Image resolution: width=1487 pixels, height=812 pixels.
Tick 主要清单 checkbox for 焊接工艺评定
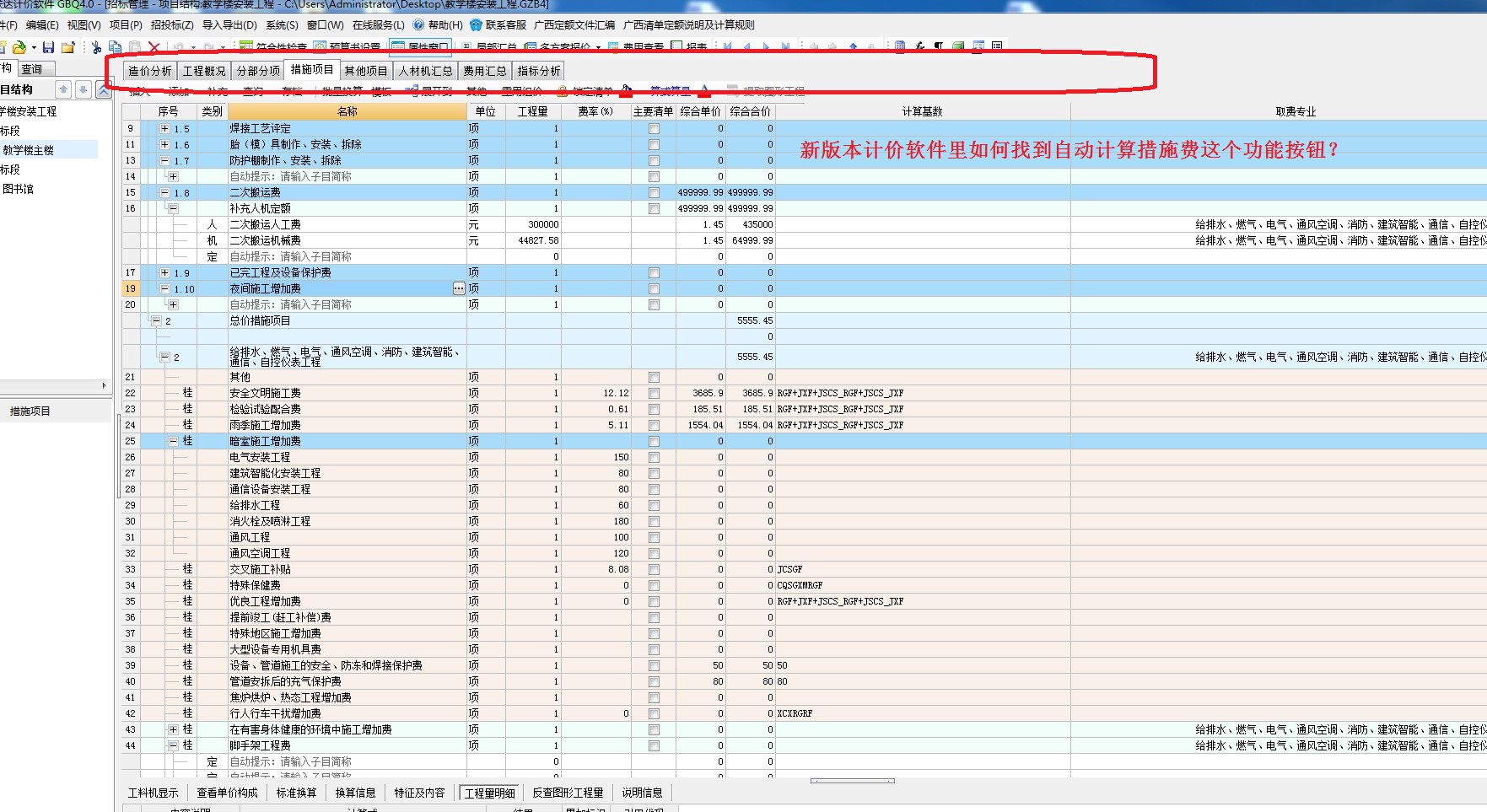(654, 129)
